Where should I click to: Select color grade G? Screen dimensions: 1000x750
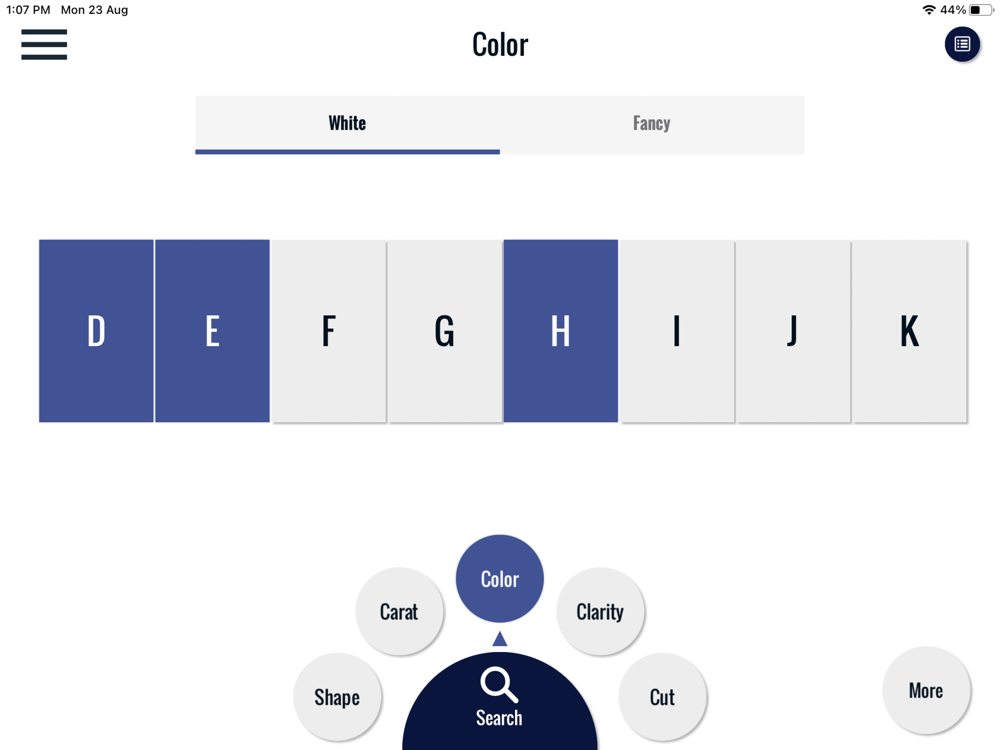[444, 331]
